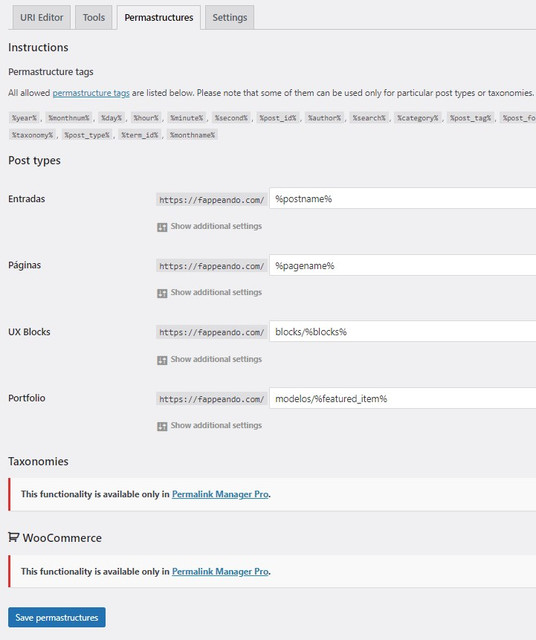536x640 pixels.
Task: Click settings icon under UX Blocks field
Action: [162, 360]
